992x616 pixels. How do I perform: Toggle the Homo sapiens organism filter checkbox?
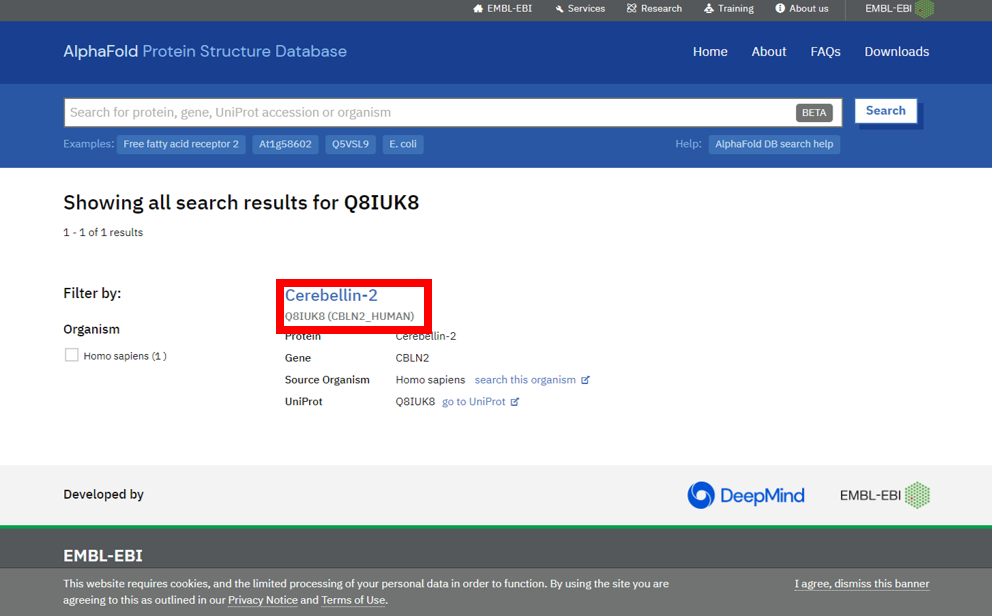pos(71,355)
